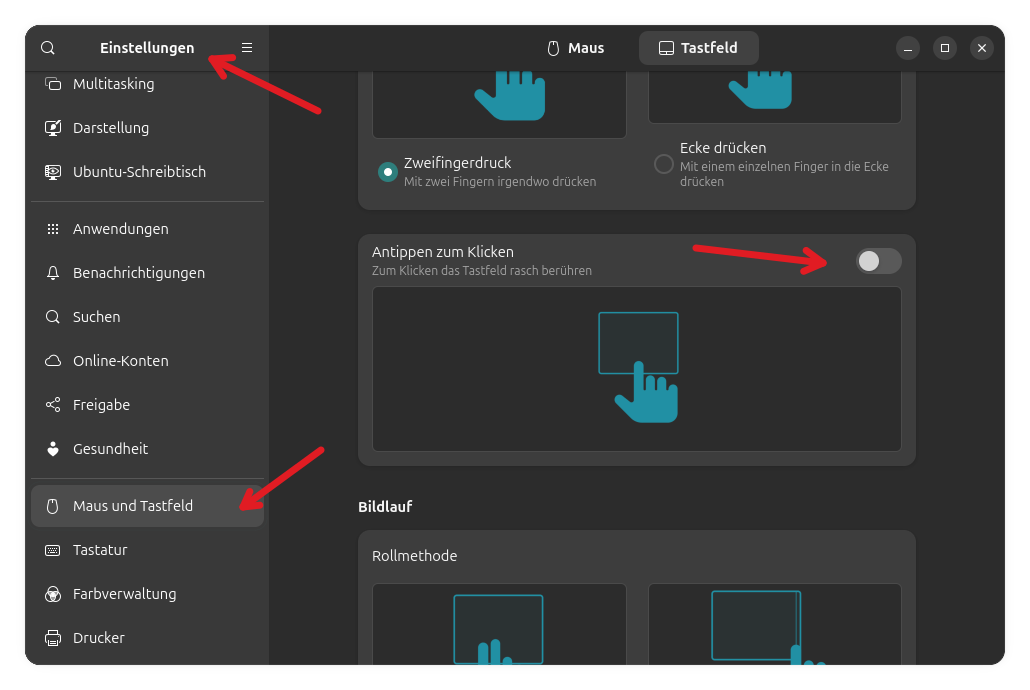Screen dimensions: 1030x690
Task: Open Drucker settings
Action: point(147,638)
